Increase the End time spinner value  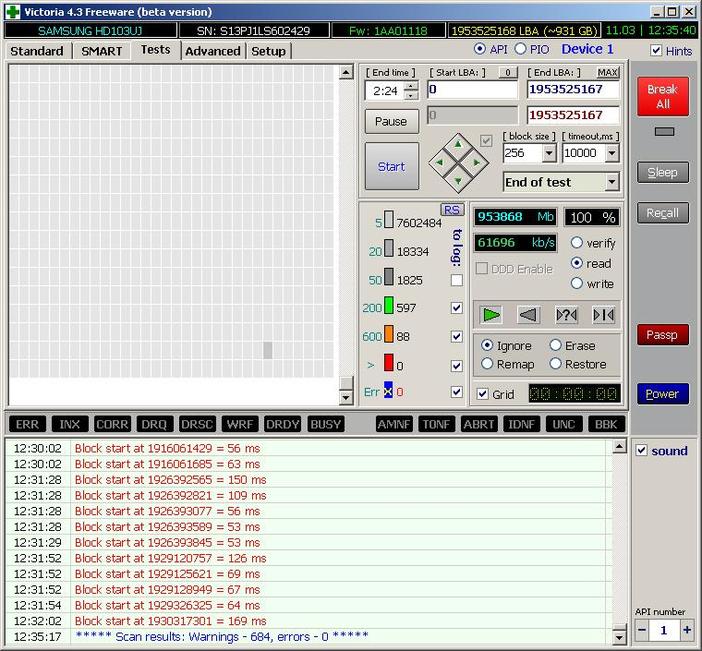coord(411,86)
